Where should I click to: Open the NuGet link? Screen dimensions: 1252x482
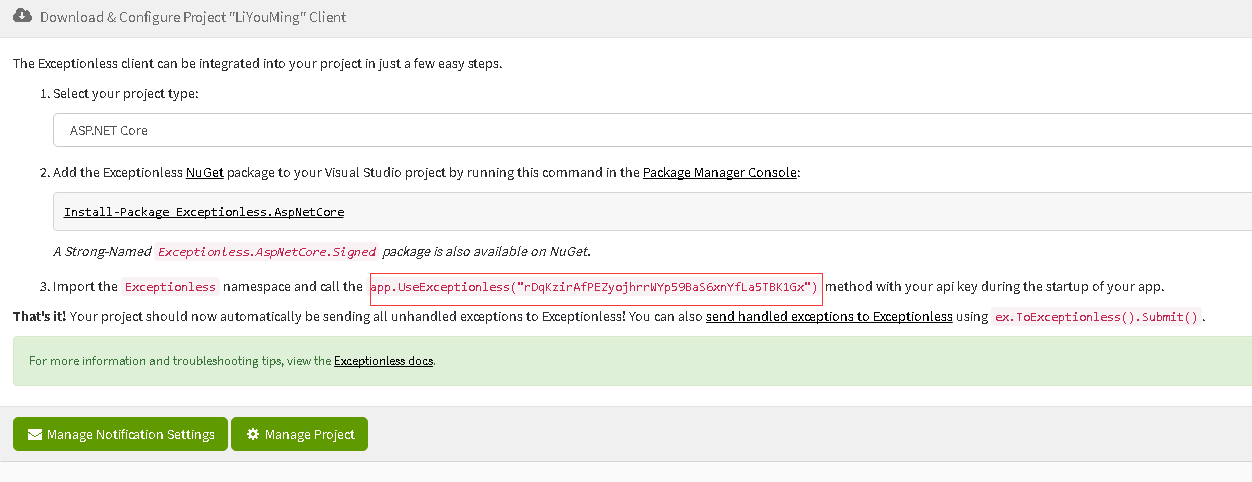pos(205,172)
